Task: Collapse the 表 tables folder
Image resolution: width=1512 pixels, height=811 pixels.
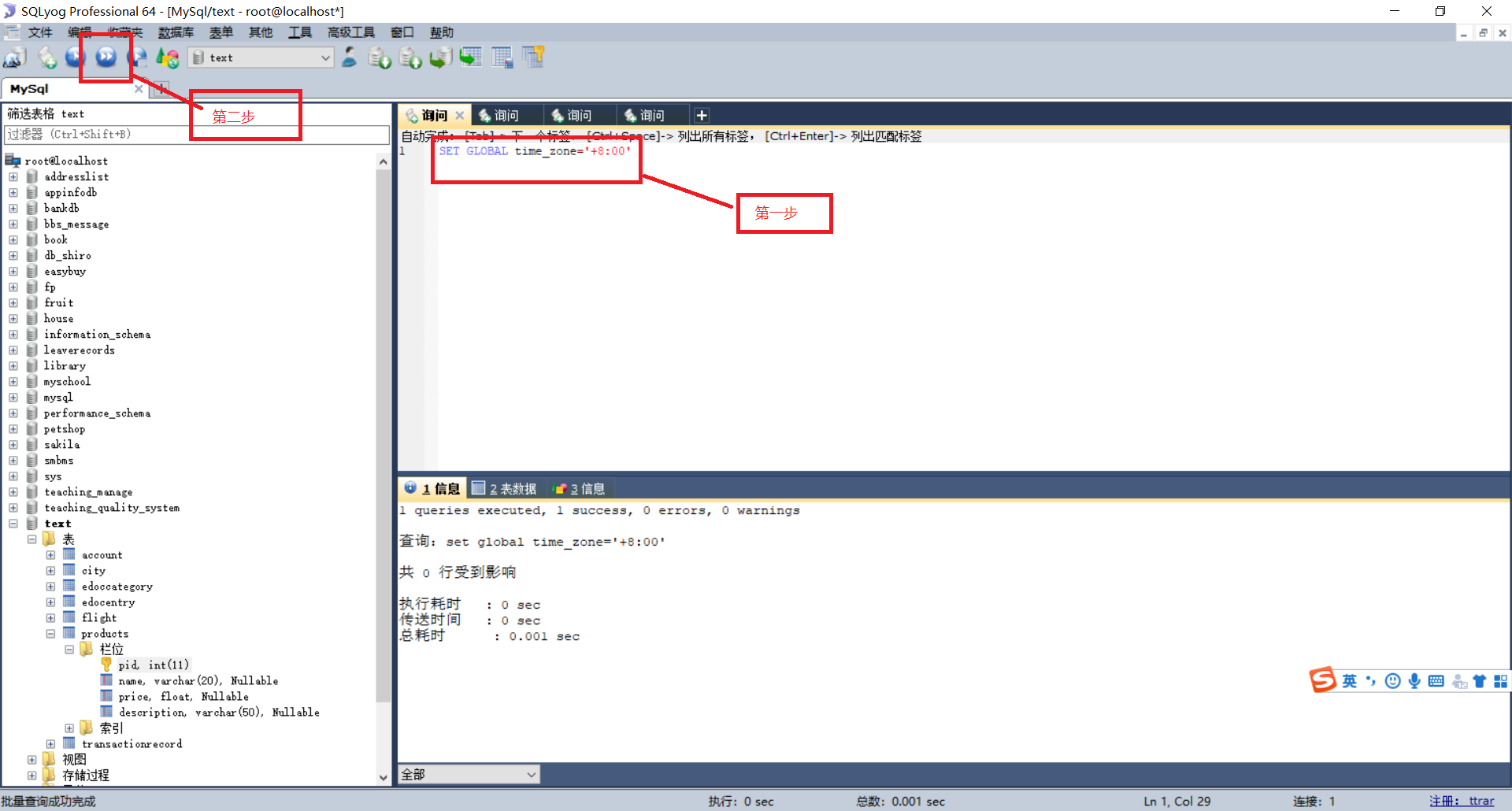Action: point(32,539)
